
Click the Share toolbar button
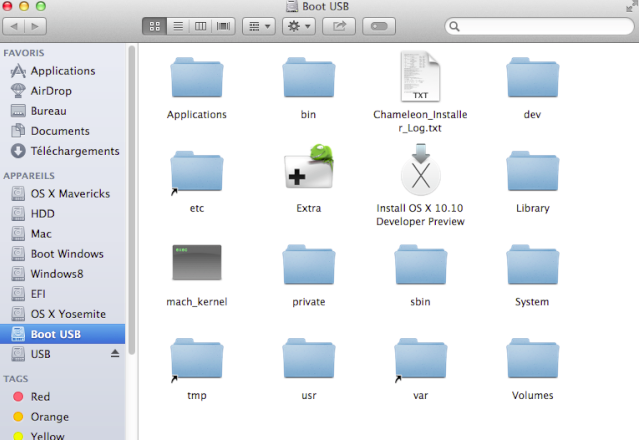pos(339,27)
